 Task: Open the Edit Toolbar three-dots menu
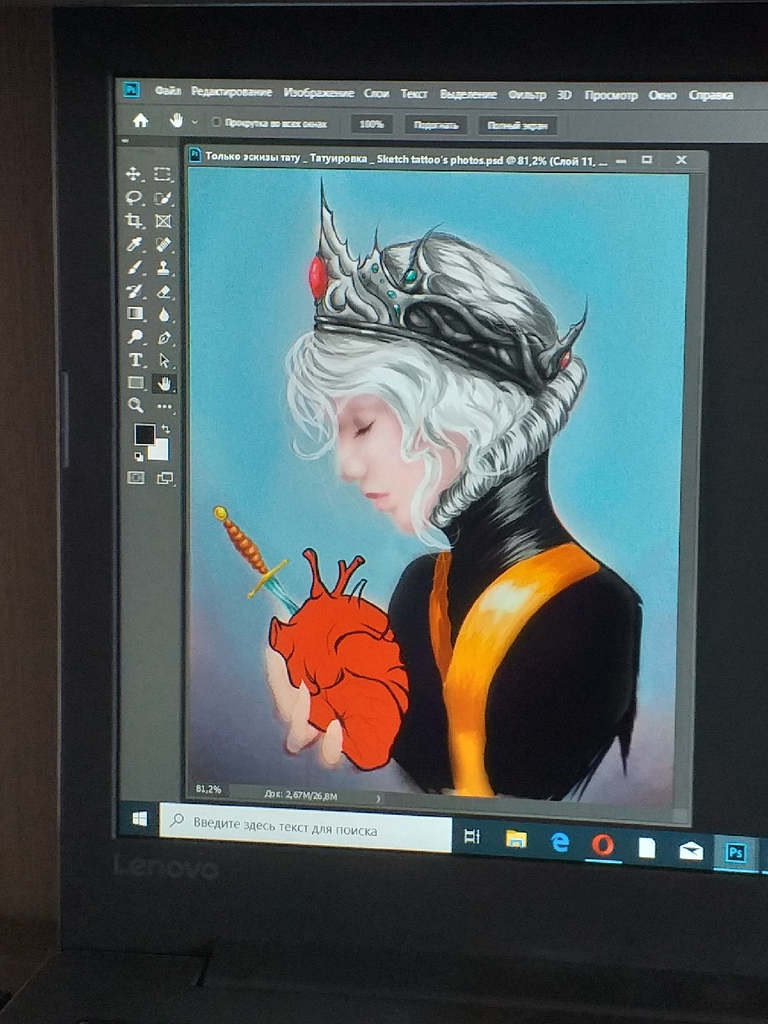pyautogui.click(x=164, y=406)
